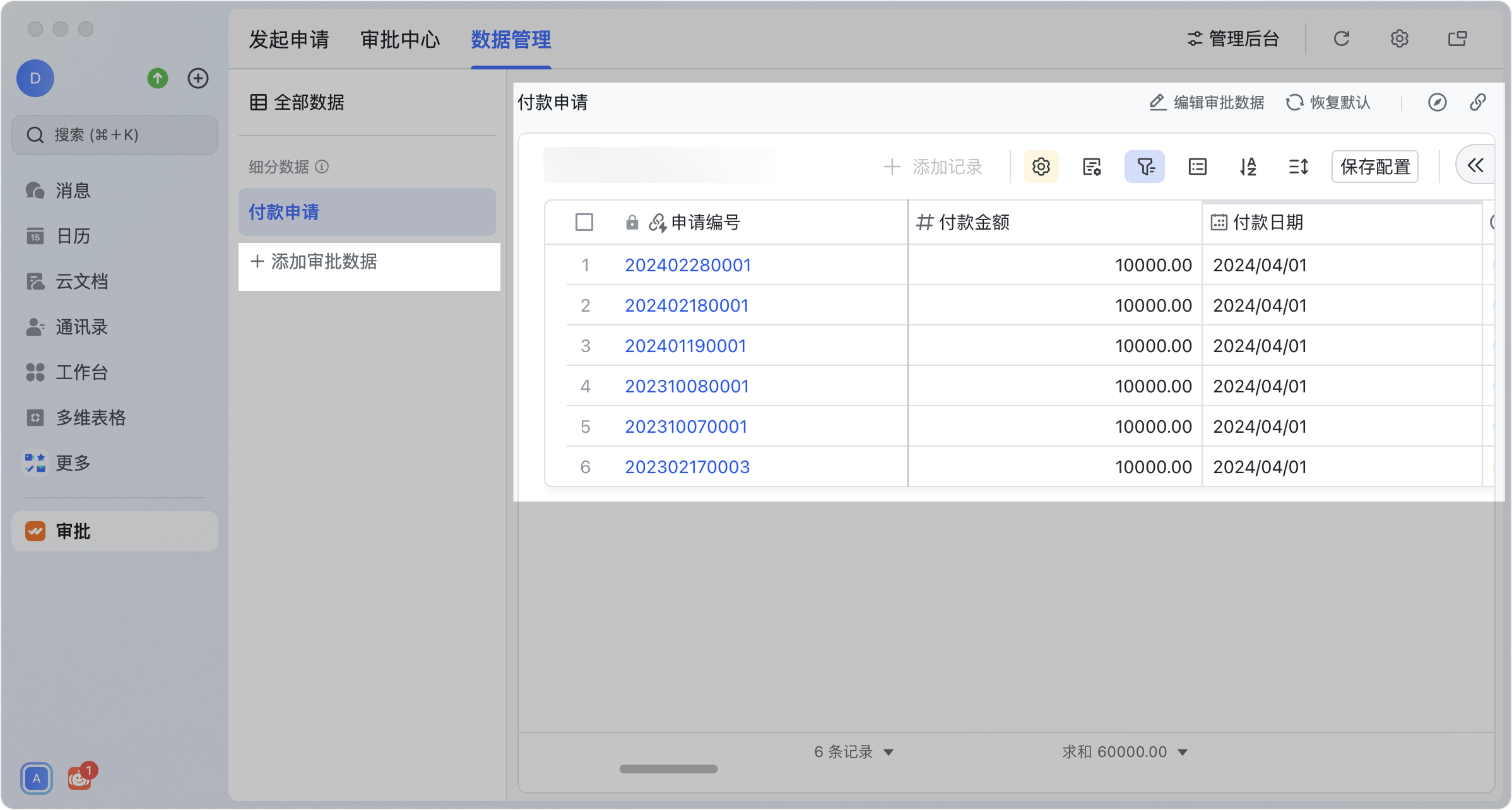Select row 3 number cell
Screen dimensions: 1512x810
(586, 346)
